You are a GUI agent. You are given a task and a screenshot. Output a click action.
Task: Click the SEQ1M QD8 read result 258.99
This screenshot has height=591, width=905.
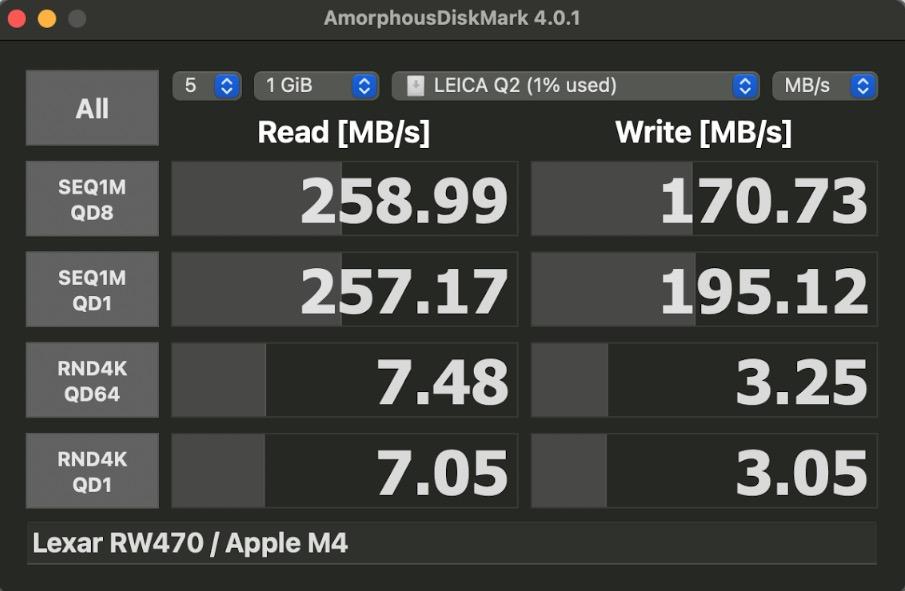pyautogui.click(x=404, y=200)
